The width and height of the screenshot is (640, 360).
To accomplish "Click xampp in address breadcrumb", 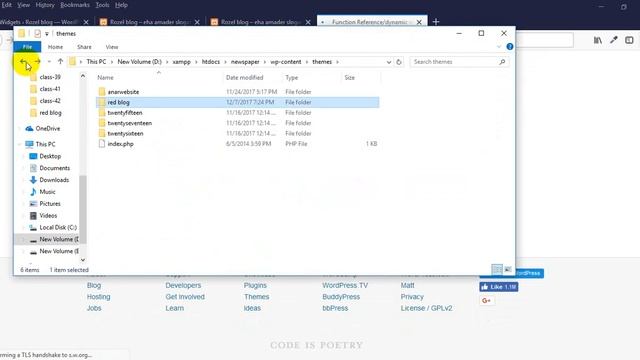I will click(x=181, y=62).
